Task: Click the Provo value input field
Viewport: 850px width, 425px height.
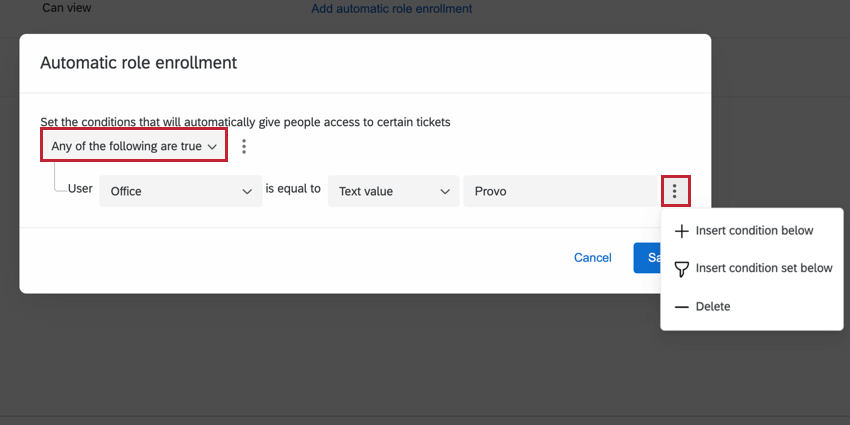Action: (x=558, y=191)
